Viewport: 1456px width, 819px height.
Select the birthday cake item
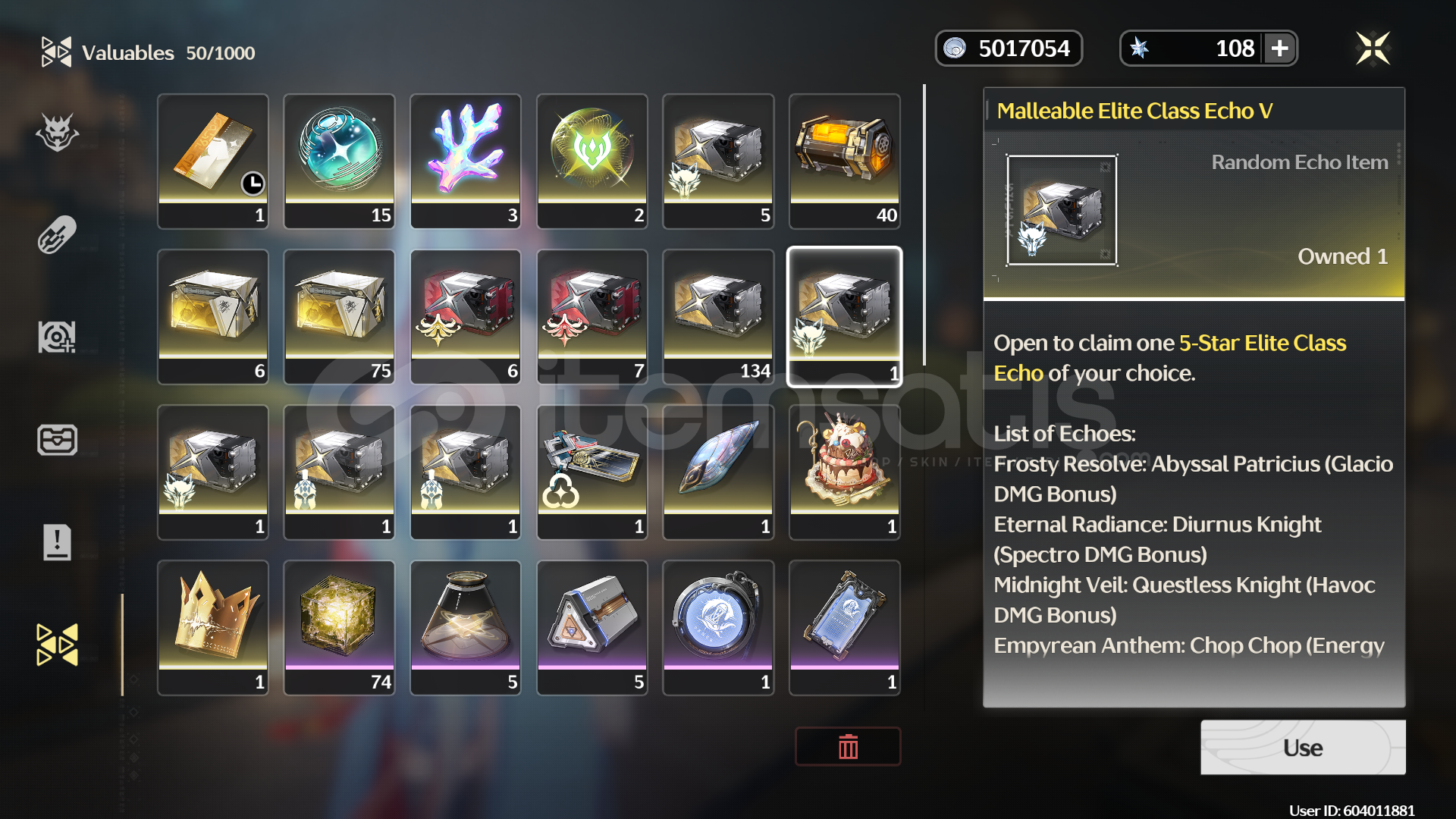pyautogui.click(x=845, y=472)
